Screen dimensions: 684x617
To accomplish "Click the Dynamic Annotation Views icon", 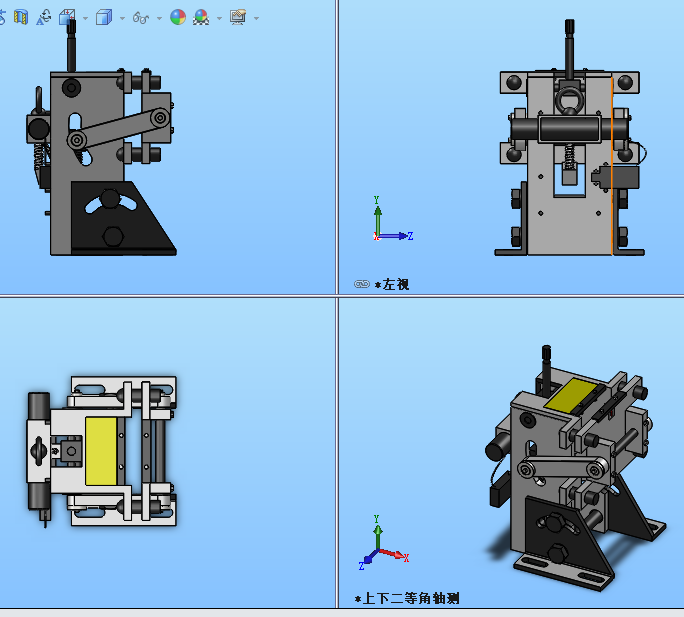I will [44, 17].
